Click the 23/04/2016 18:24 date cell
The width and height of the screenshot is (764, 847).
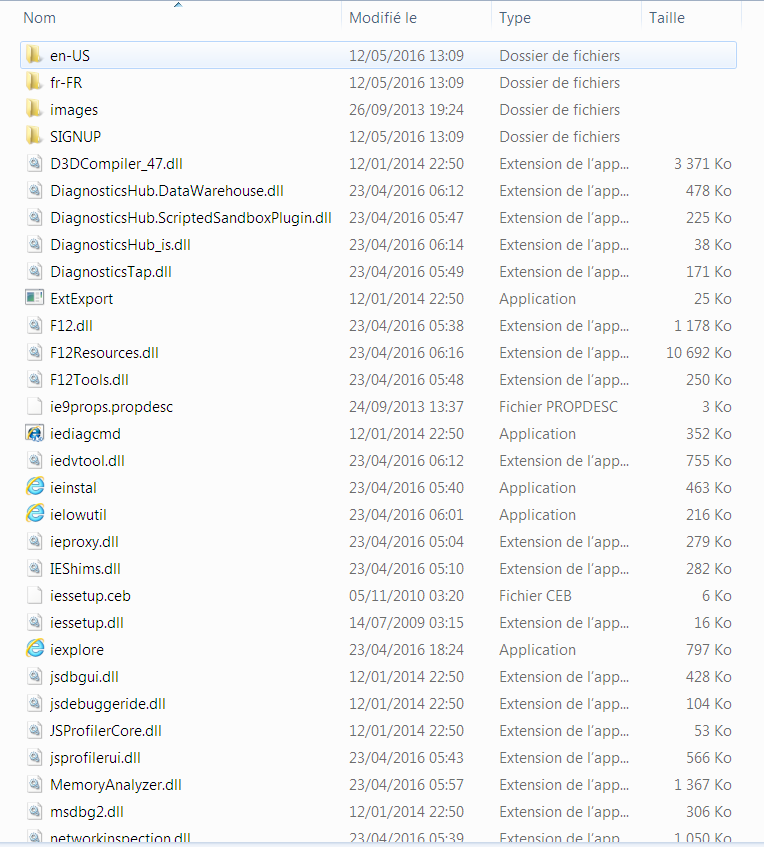[406, 650]
